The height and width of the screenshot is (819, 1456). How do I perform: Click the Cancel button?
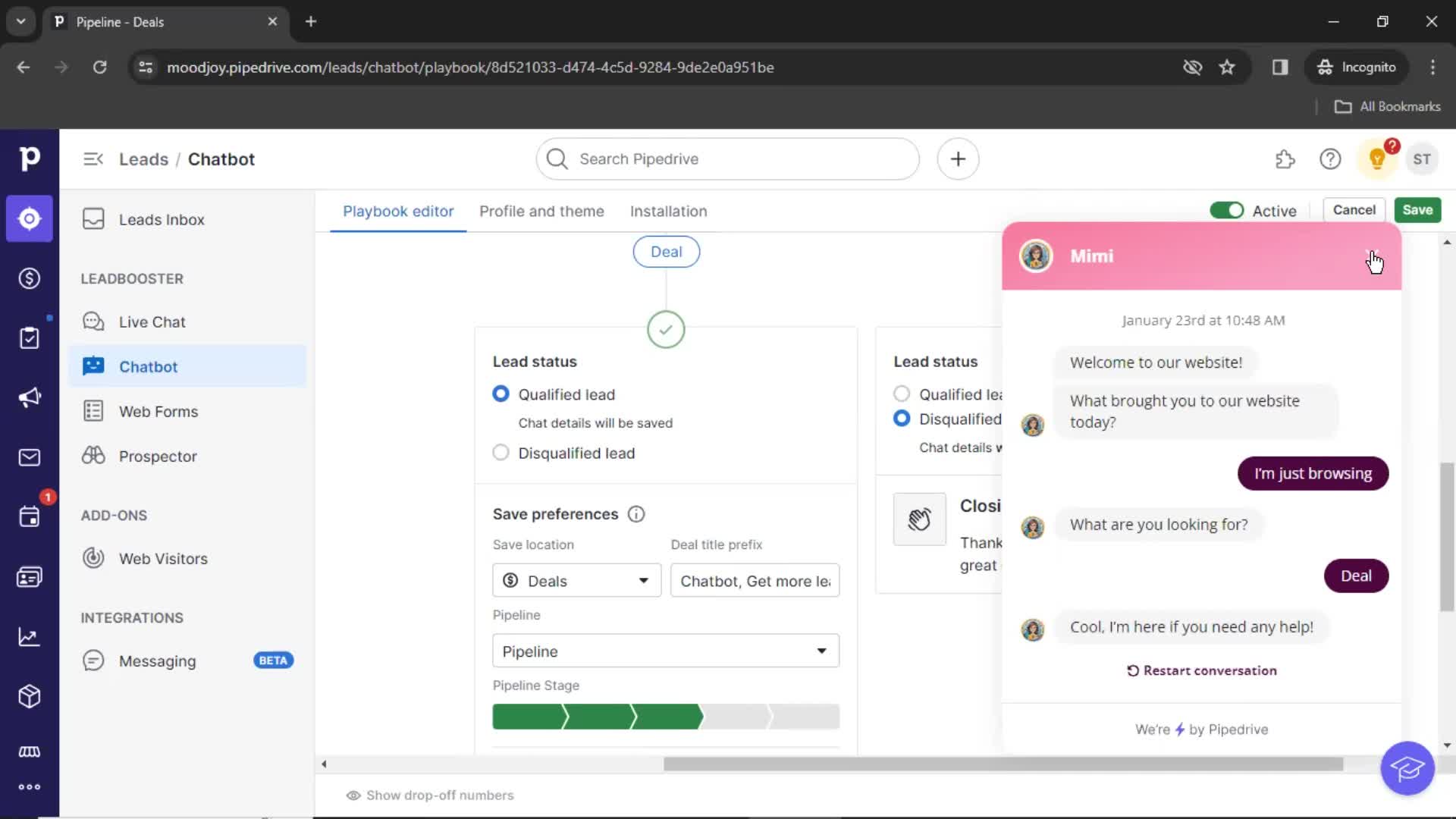click(1354, 210)
